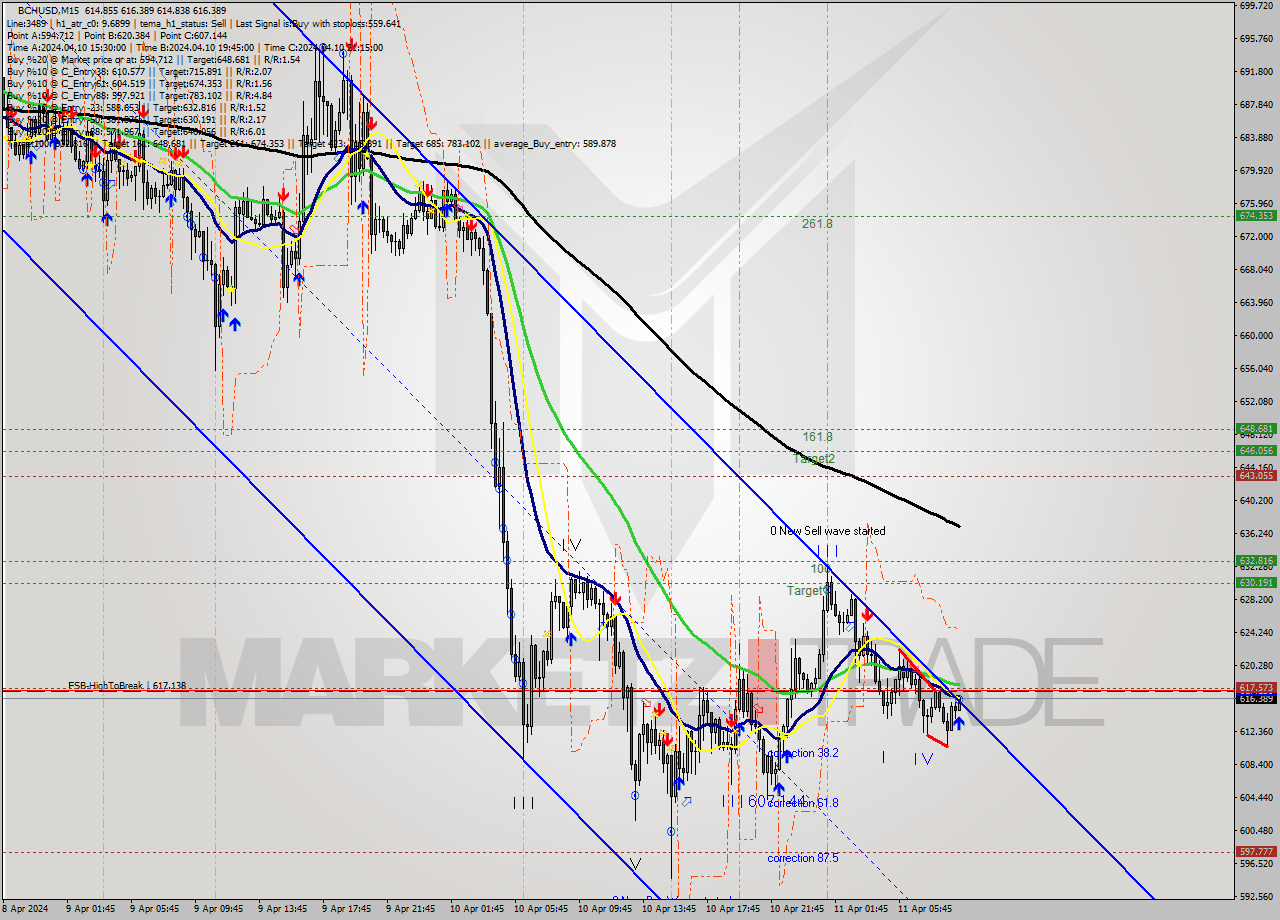
Task: Click the 9 Apr 17:45 time label
Action: pyautogui.click(x=347, y=909)
